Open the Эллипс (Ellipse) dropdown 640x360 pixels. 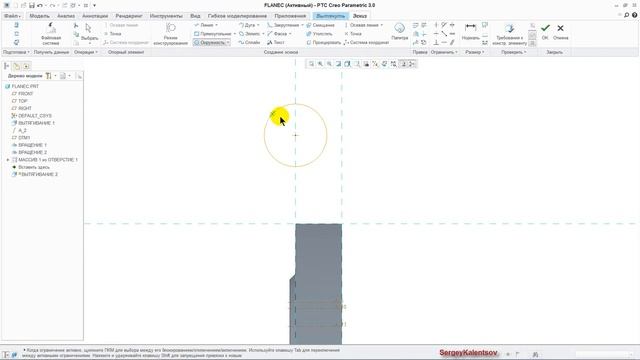pos(263,34)
